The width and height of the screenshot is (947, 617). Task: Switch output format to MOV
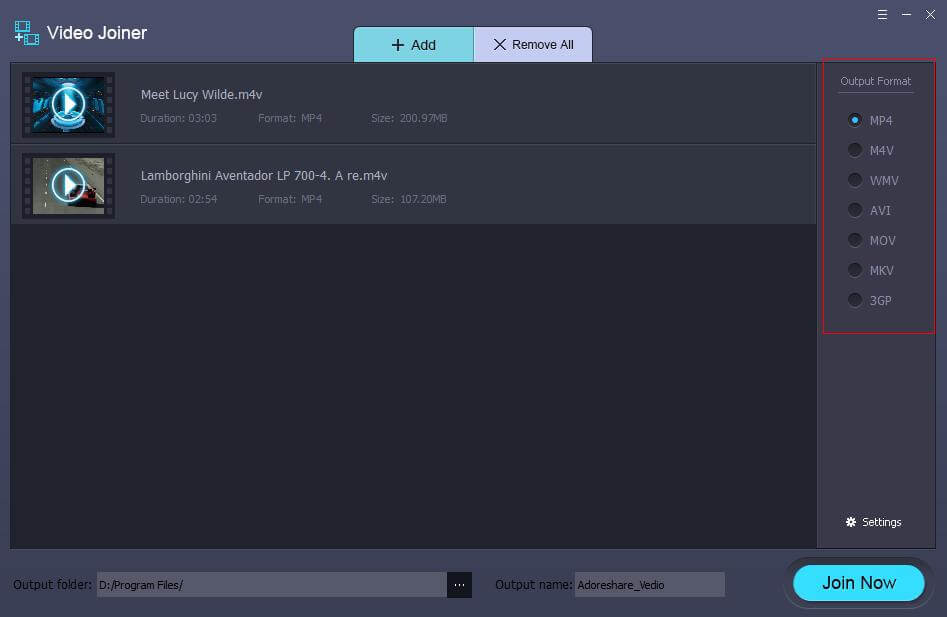(855, 240)
